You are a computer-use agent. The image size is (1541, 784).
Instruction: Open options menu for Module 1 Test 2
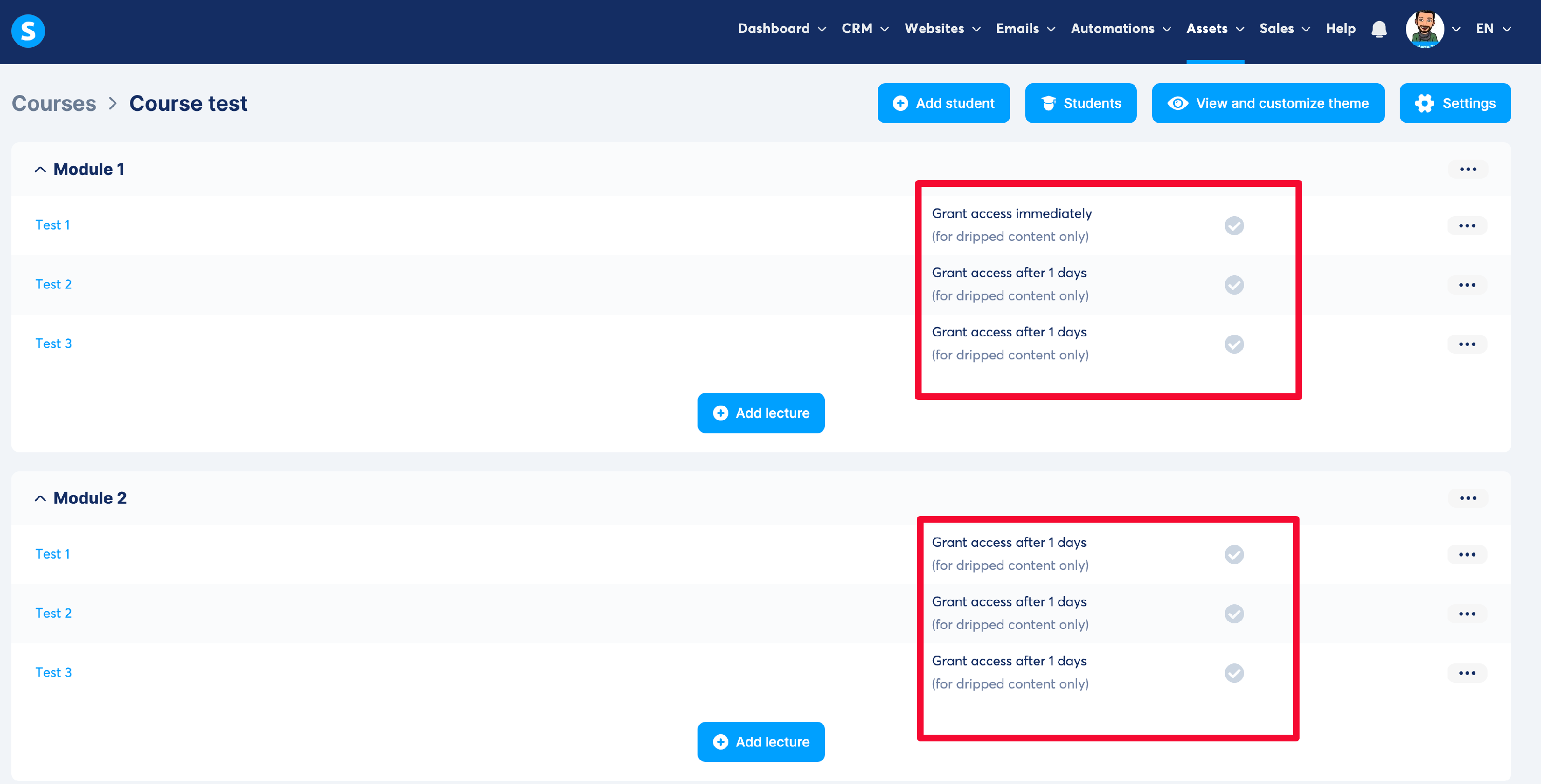[x=1467, y=284]
